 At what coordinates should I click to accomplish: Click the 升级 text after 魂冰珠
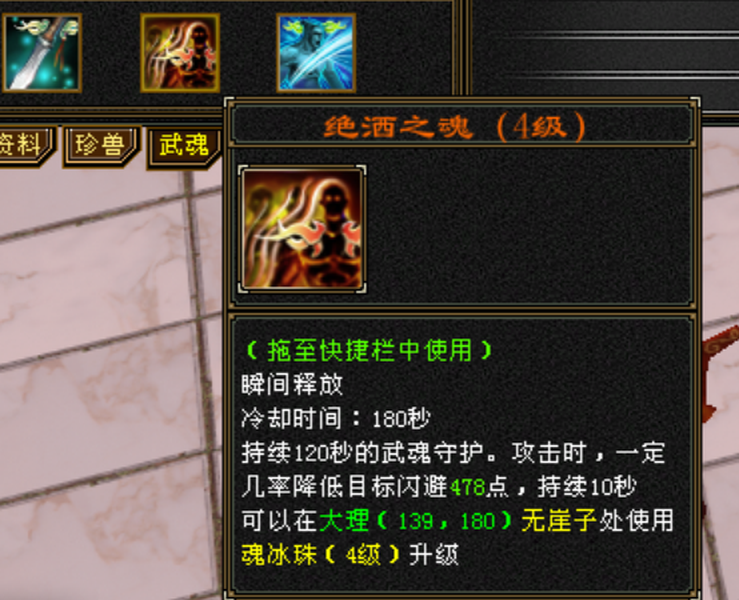pos(434,555)
